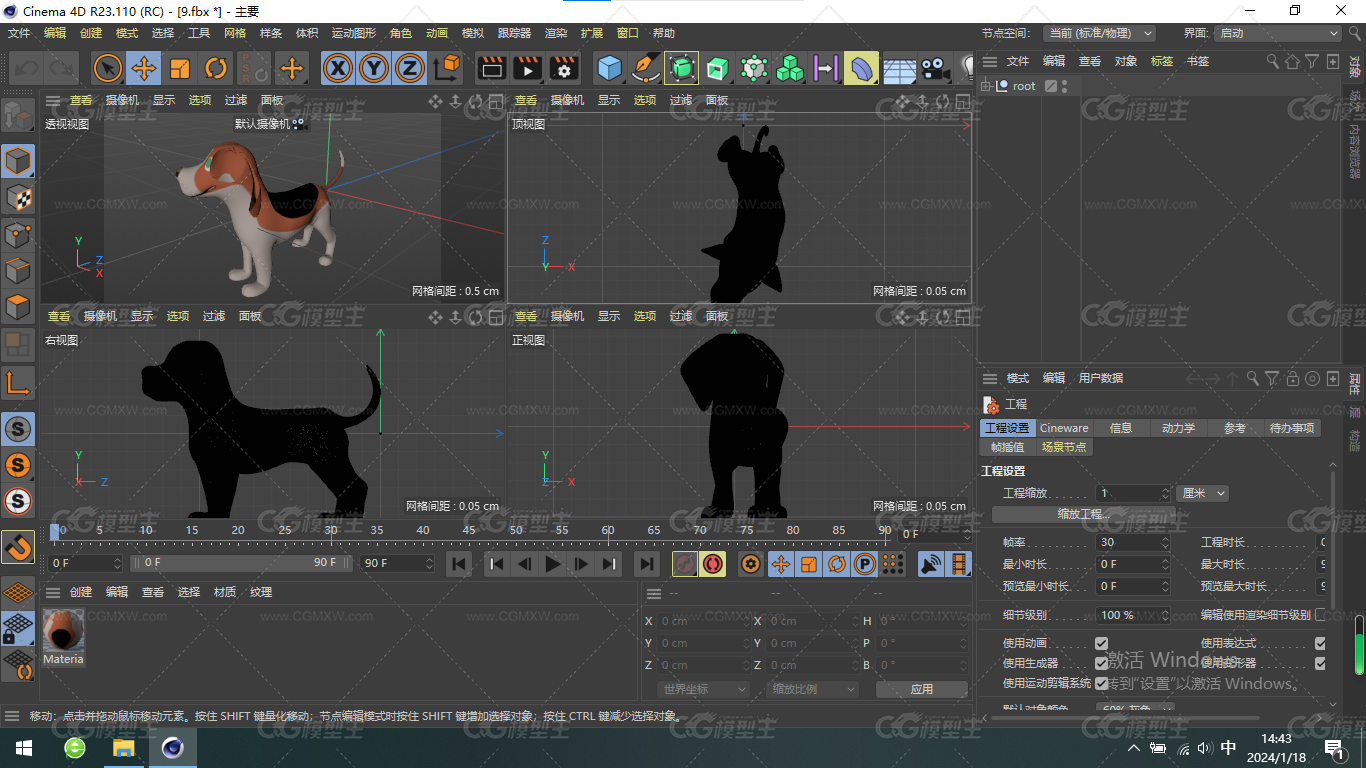Toggle Autokeying red button

[x=713, y=564]
